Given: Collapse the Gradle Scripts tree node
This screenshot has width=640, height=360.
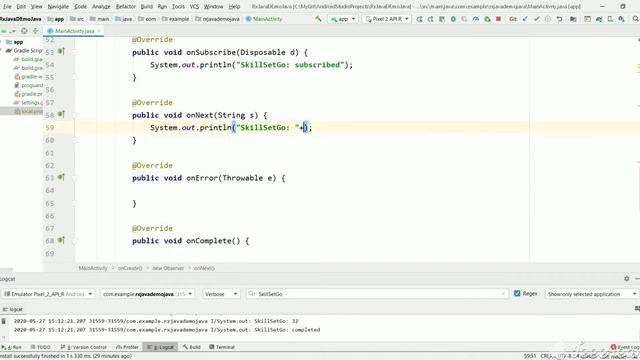Looking at the screenshot, I should point(2,50).
